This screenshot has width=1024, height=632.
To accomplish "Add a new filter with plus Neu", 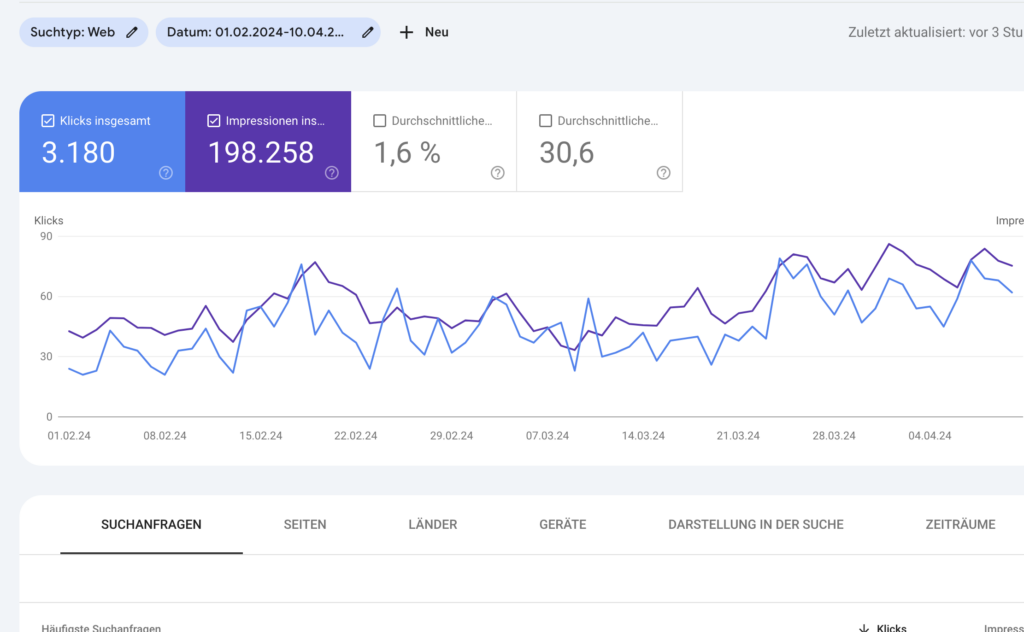I will pos(424,32).
